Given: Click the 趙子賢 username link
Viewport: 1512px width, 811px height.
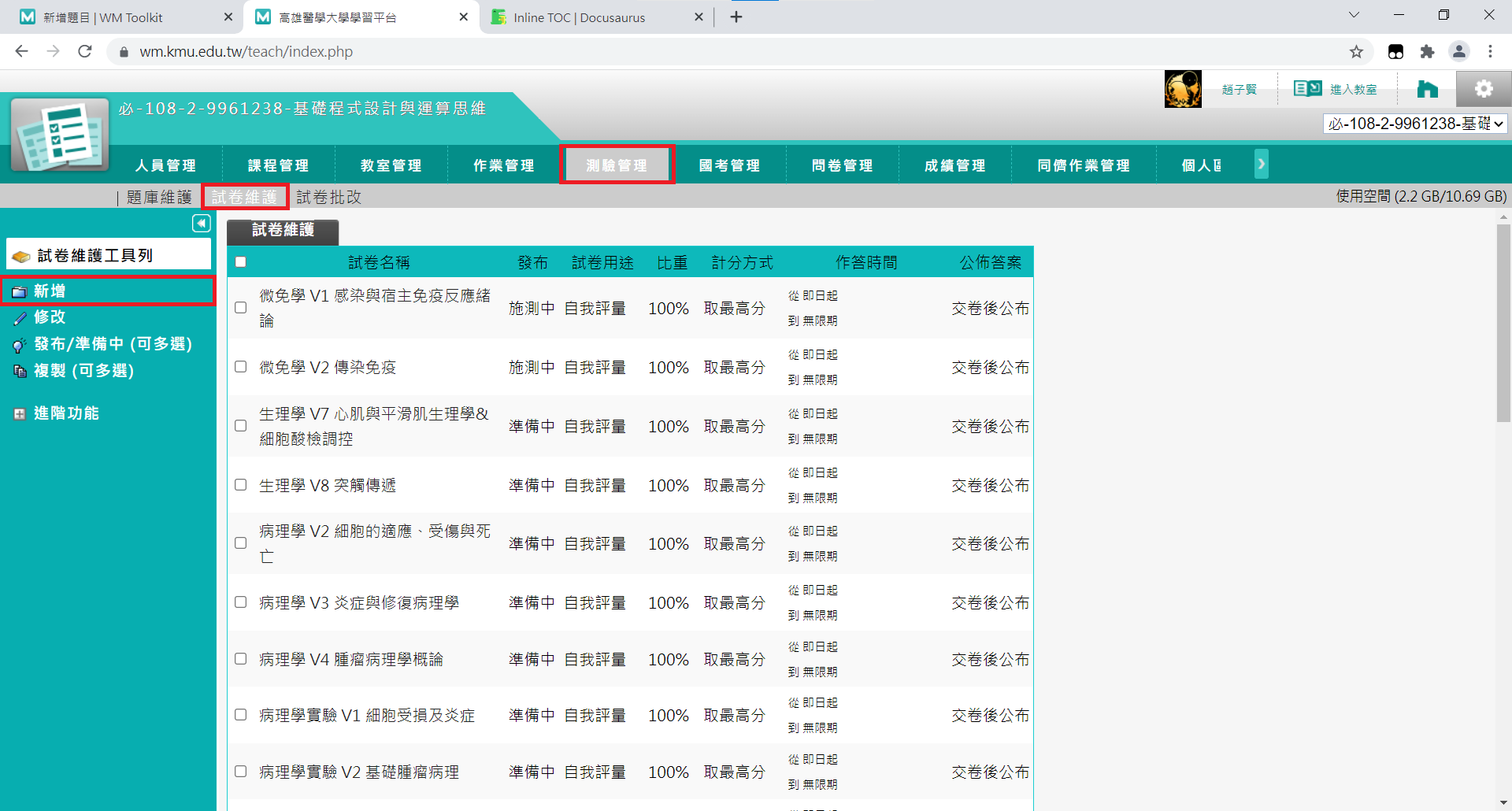Looking at the screenshot, I should pyautogui.click(x=1240, y=89).
